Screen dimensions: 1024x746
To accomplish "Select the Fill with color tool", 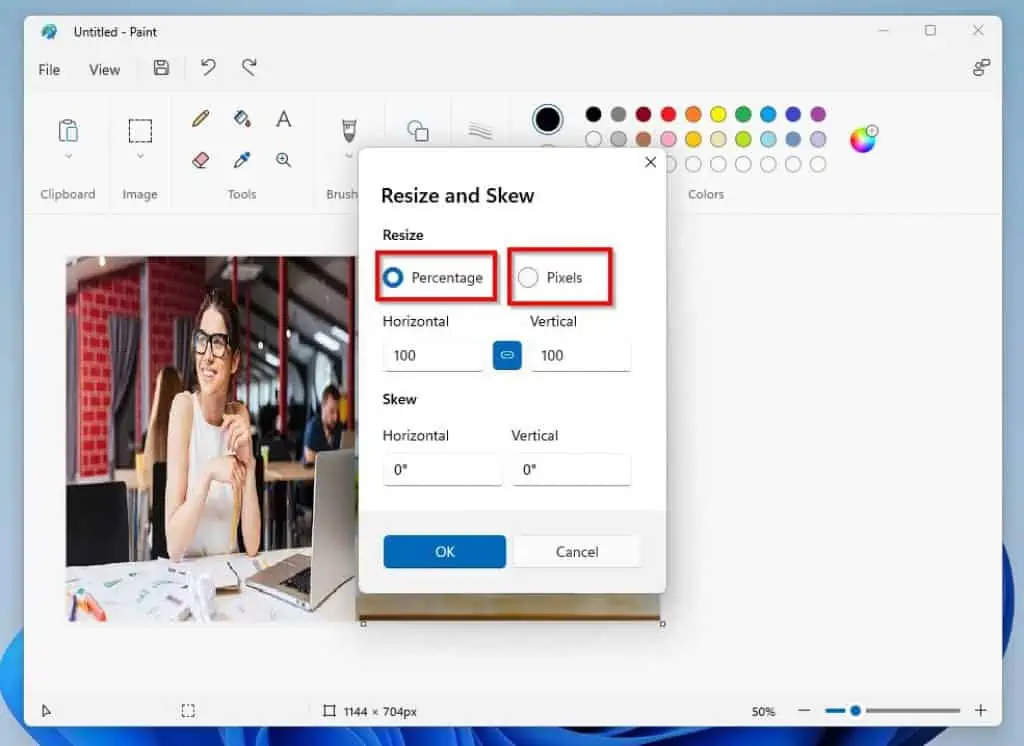I will click(x=242, y=118).
